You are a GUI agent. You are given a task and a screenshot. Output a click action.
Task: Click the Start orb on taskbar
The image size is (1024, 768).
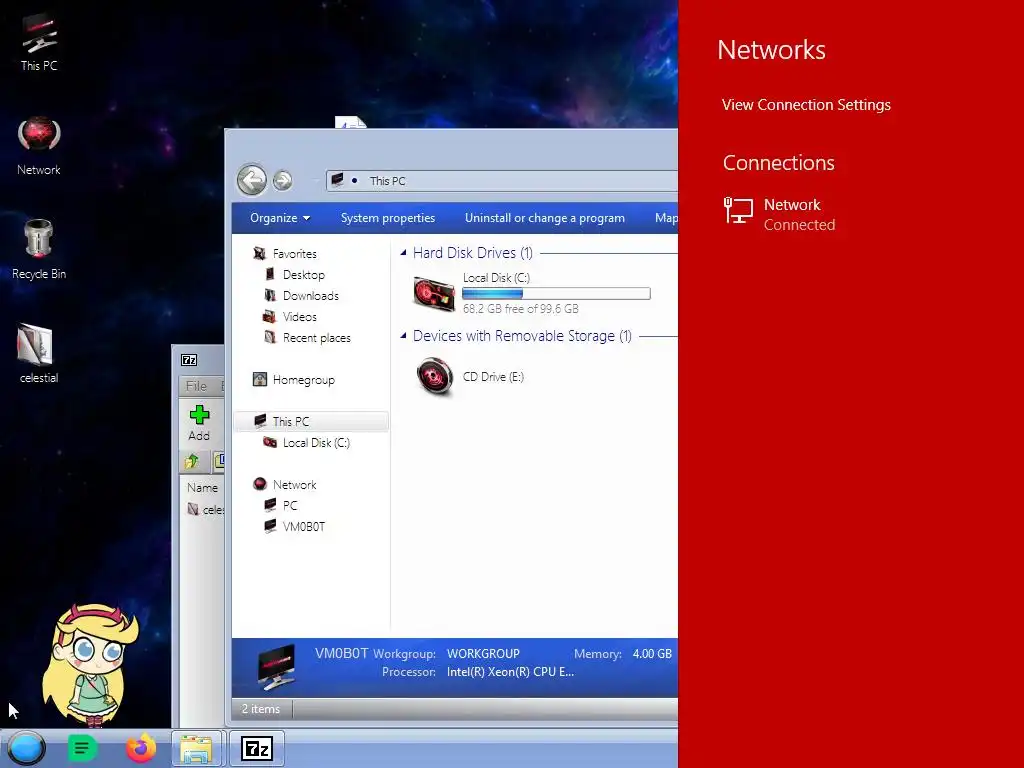(26, 748)
